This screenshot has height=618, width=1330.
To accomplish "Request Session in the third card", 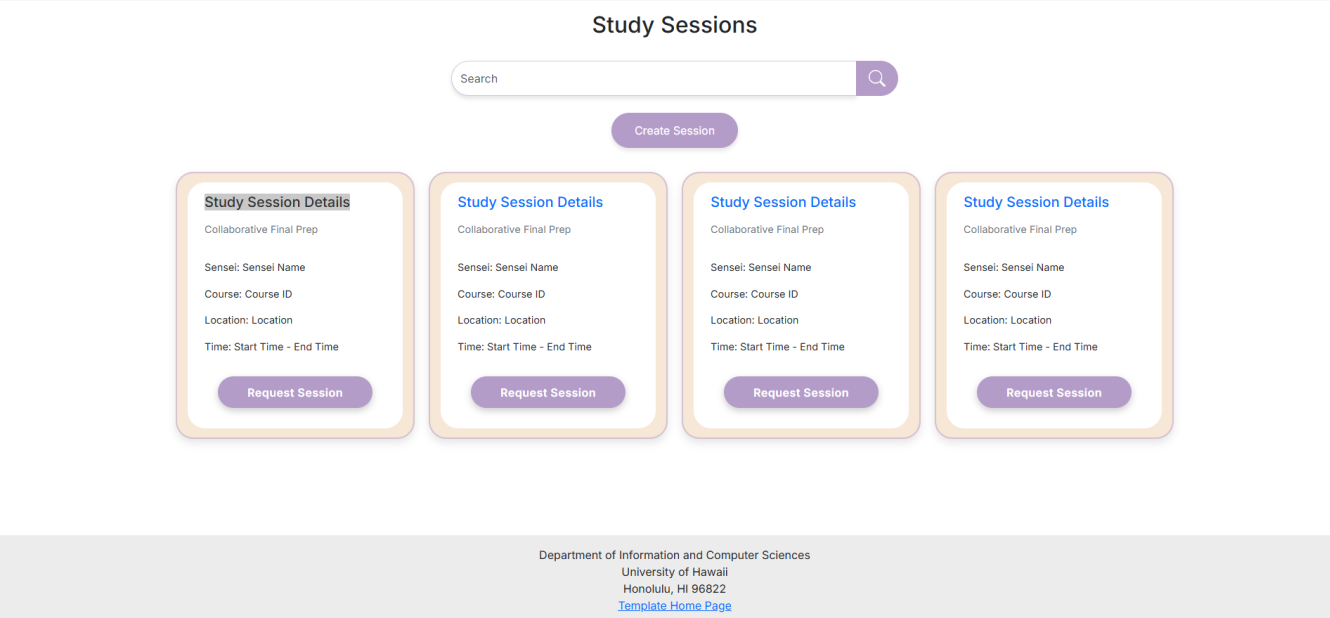I will (801, 392).
